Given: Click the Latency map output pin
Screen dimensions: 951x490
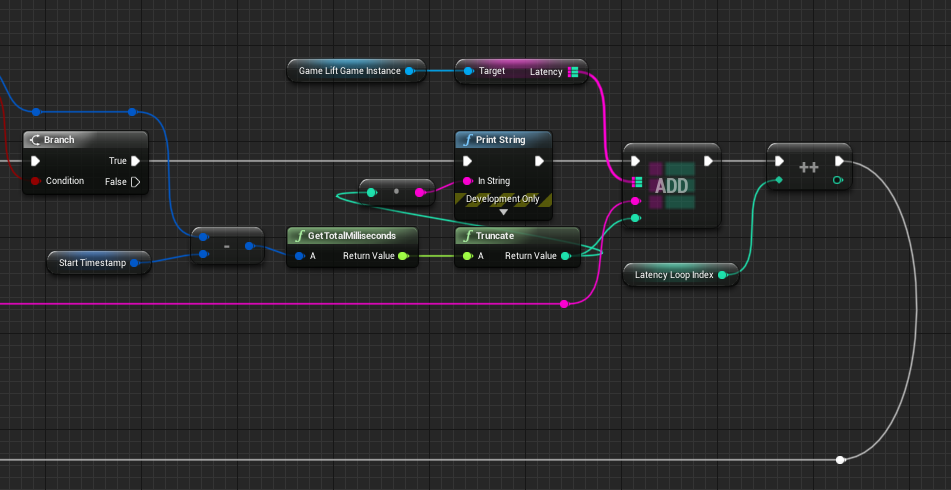Looking at the screenshot, I should coord(573,72).
